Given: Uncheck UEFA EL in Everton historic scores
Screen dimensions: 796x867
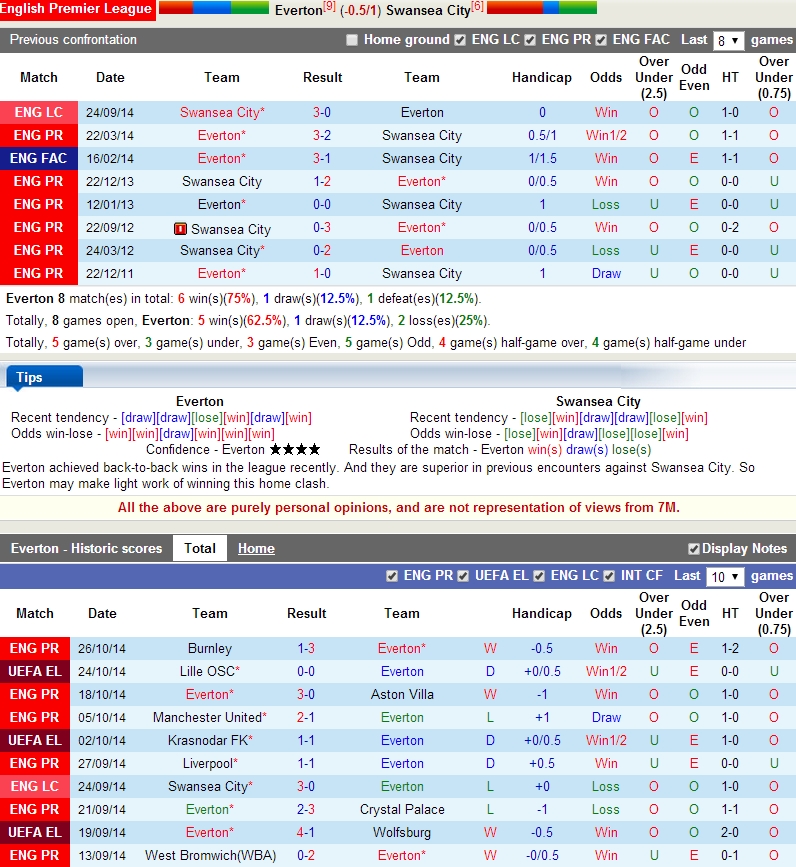Looking at the screenshot, I should pos(463,576).
